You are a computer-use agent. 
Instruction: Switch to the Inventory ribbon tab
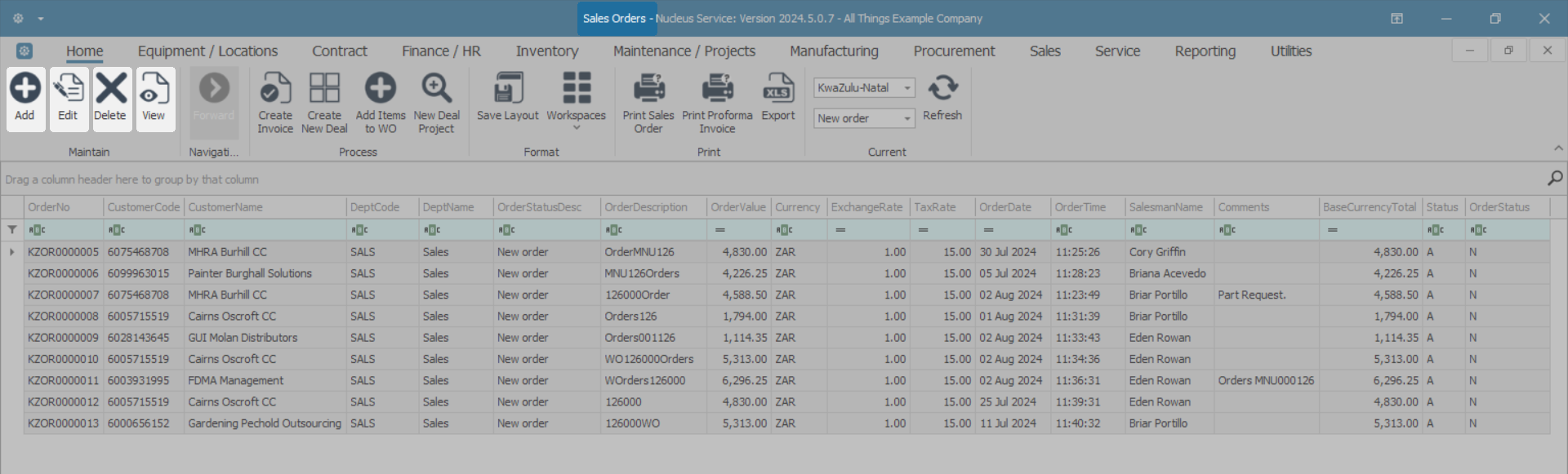546,51
